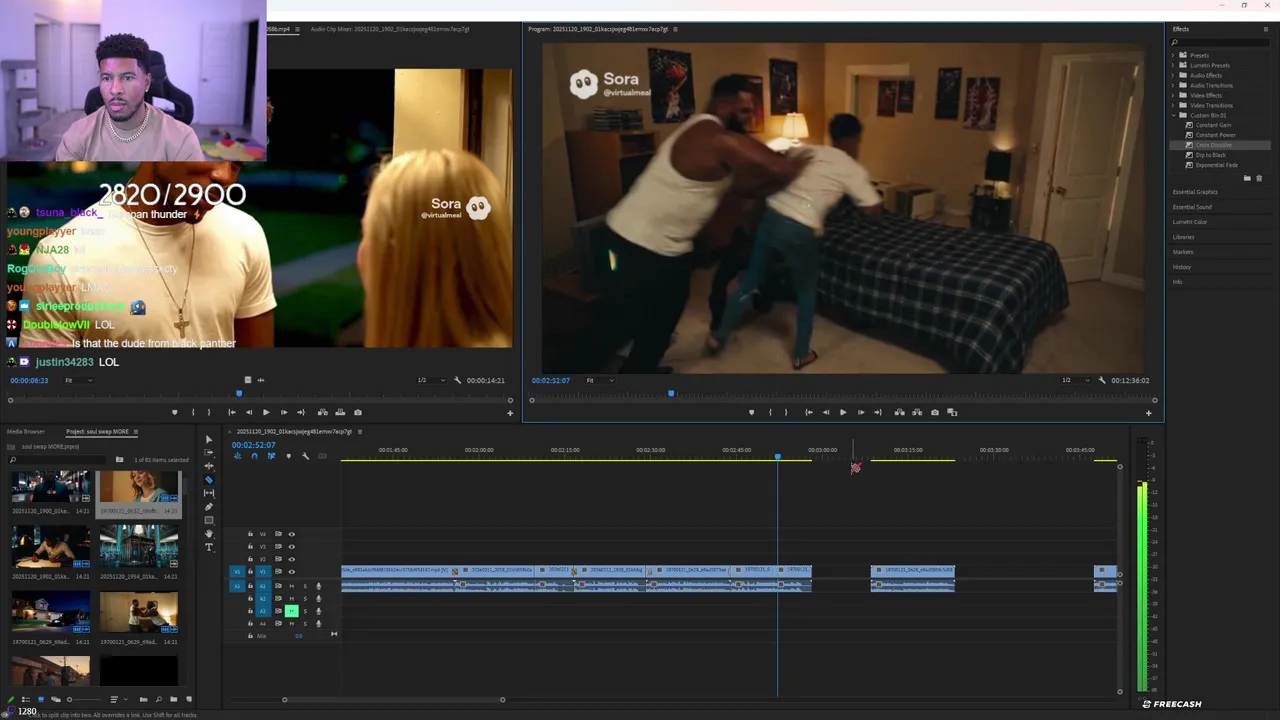Delete custom item trash icon in Effects
The height and width of the screenshot is (720, 1280).
[x=1259, y=178]
